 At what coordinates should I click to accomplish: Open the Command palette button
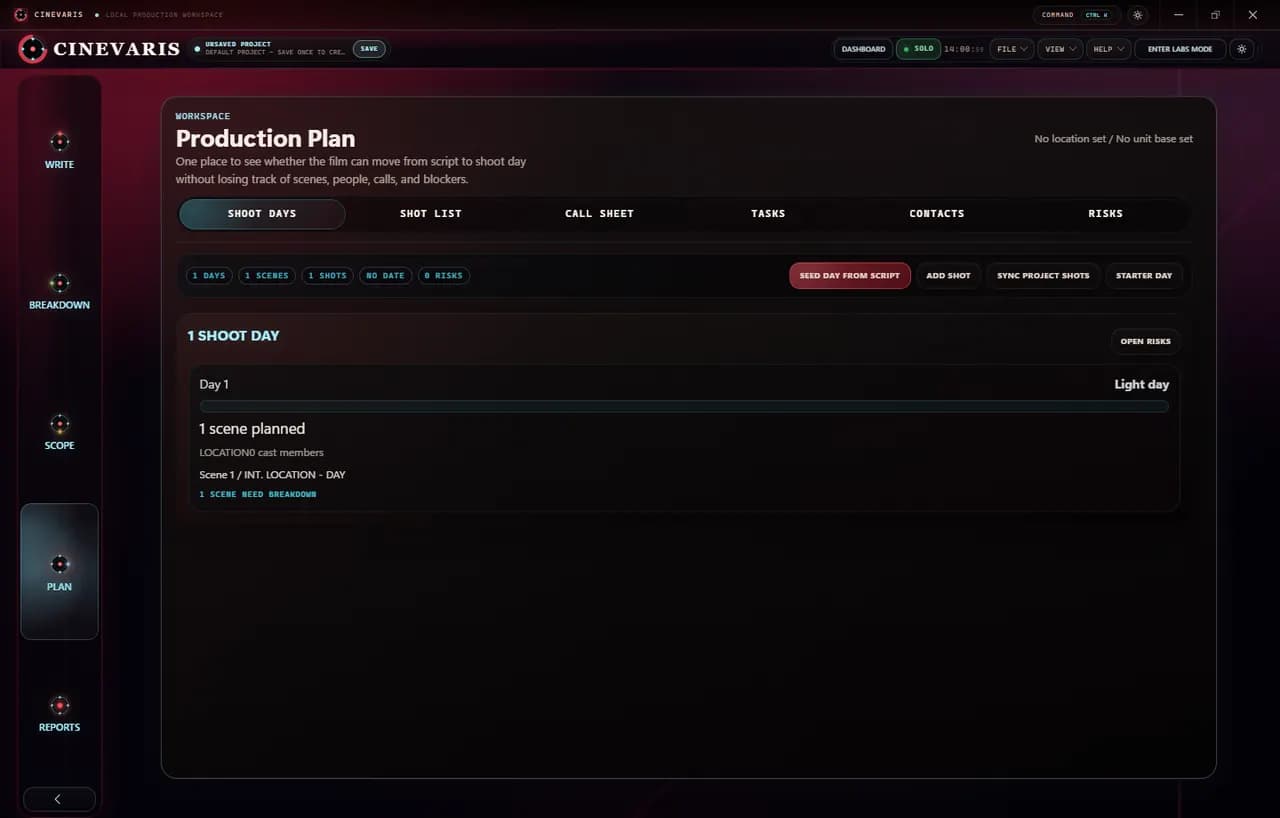coord(1076,15)
